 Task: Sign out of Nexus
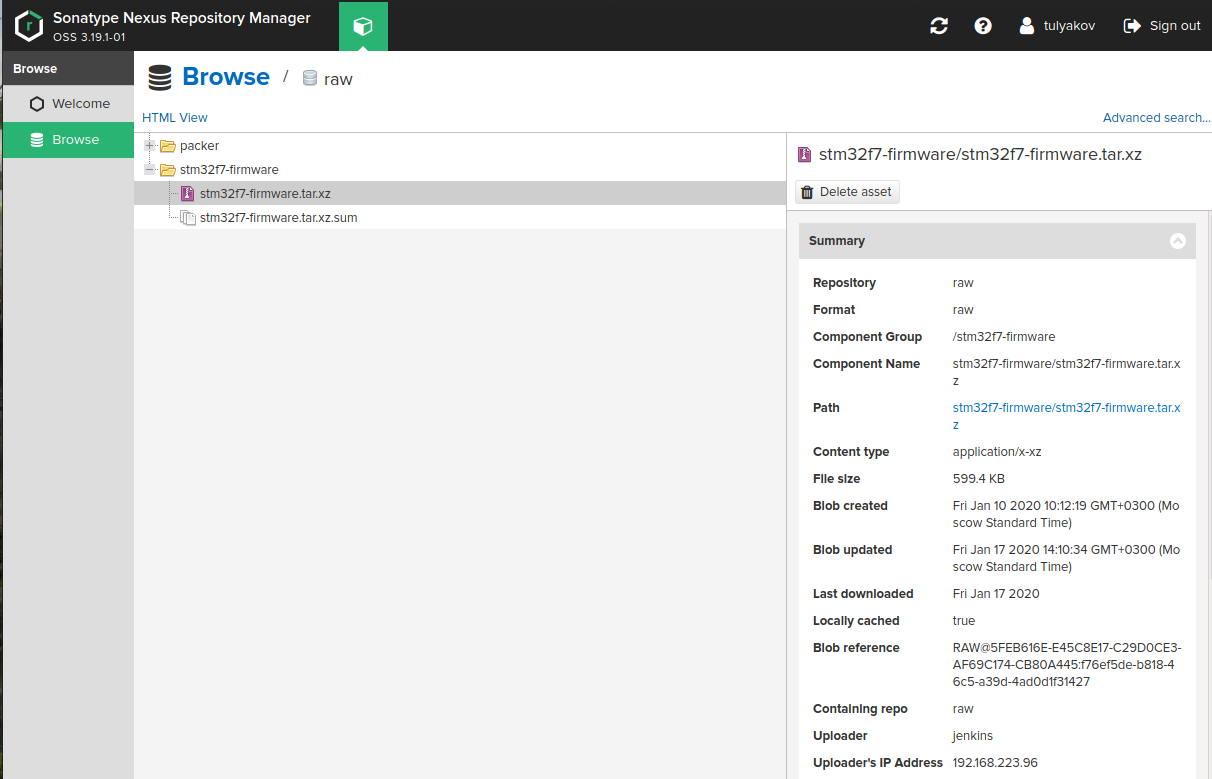pyautogui.click(x=1162, y=26)
